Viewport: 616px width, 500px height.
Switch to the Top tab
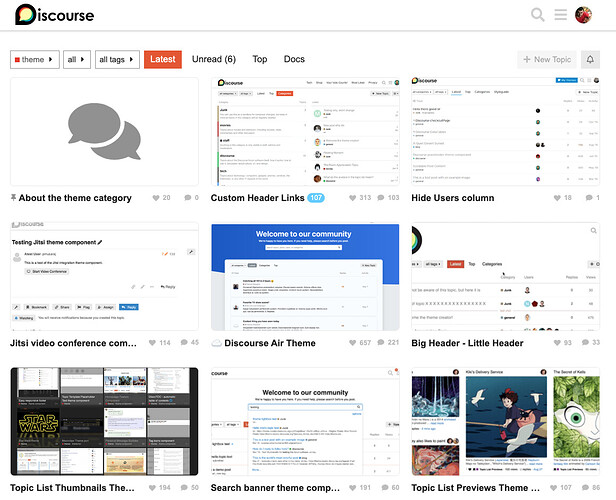pos(260,59)
